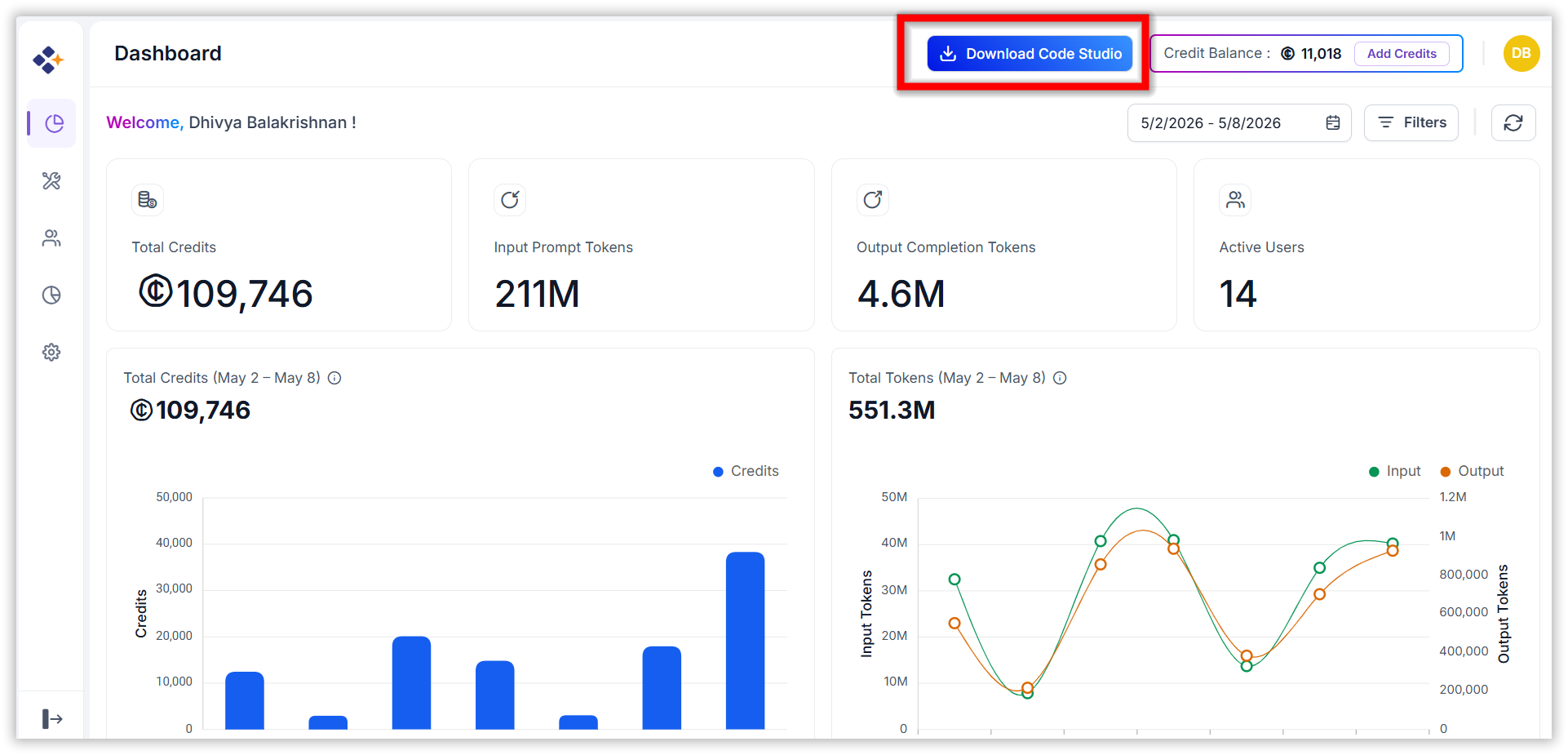Viewport: 1568px width, 755px height.
Task: Click the app logo in the sidebar
Action: pyautogui.click(x=48, y=60)
